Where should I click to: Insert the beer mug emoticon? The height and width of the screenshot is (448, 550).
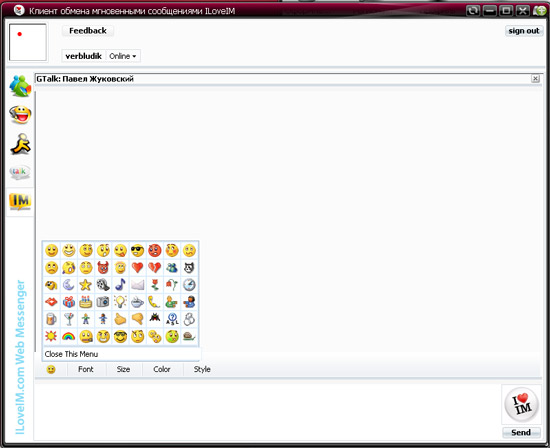[x=51, y=319]
